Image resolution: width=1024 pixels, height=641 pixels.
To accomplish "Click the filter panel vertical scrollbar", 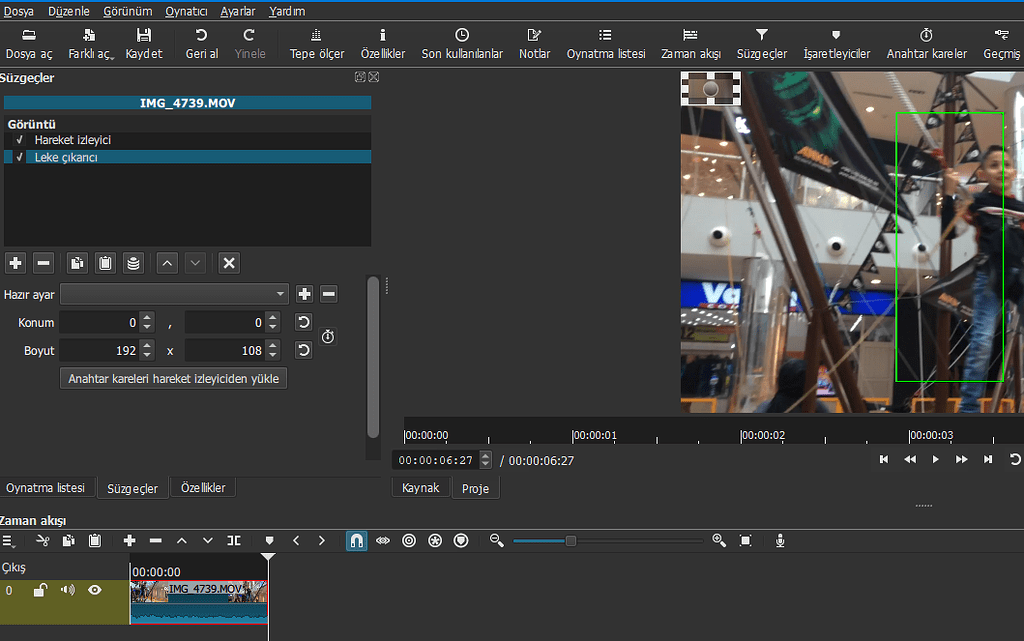I will [373, 356].
